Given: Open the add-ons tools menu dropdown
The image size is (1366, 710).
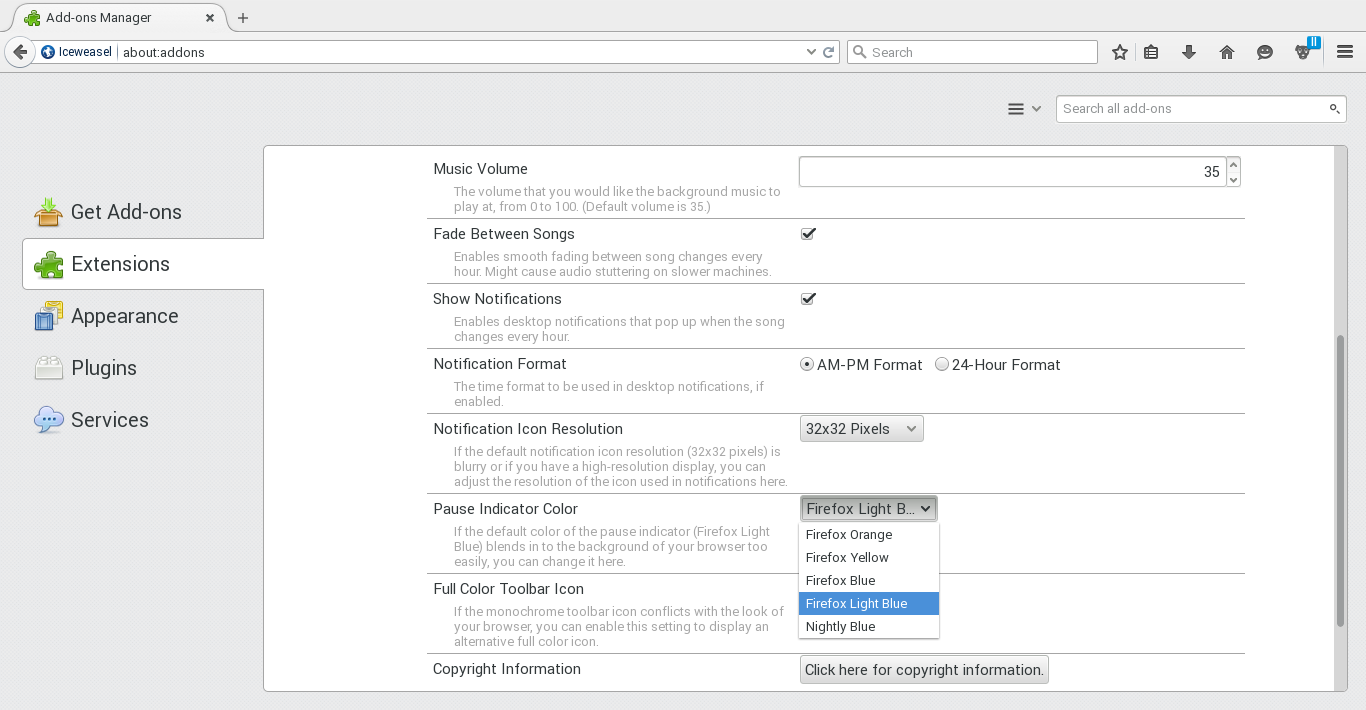Looking at the screenshot, I should point(1024,109).
